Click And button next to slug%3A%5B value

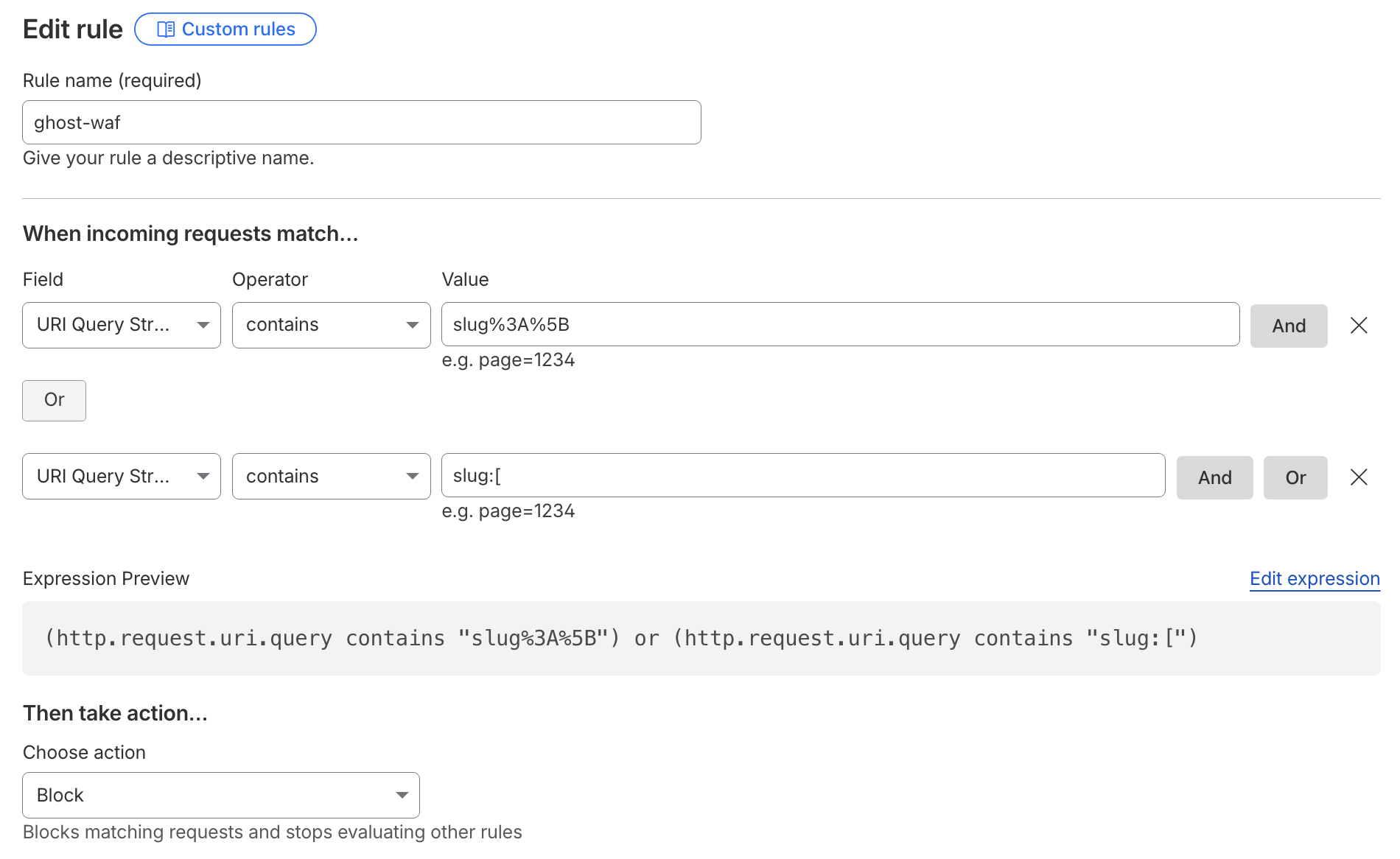[1288, 326]
